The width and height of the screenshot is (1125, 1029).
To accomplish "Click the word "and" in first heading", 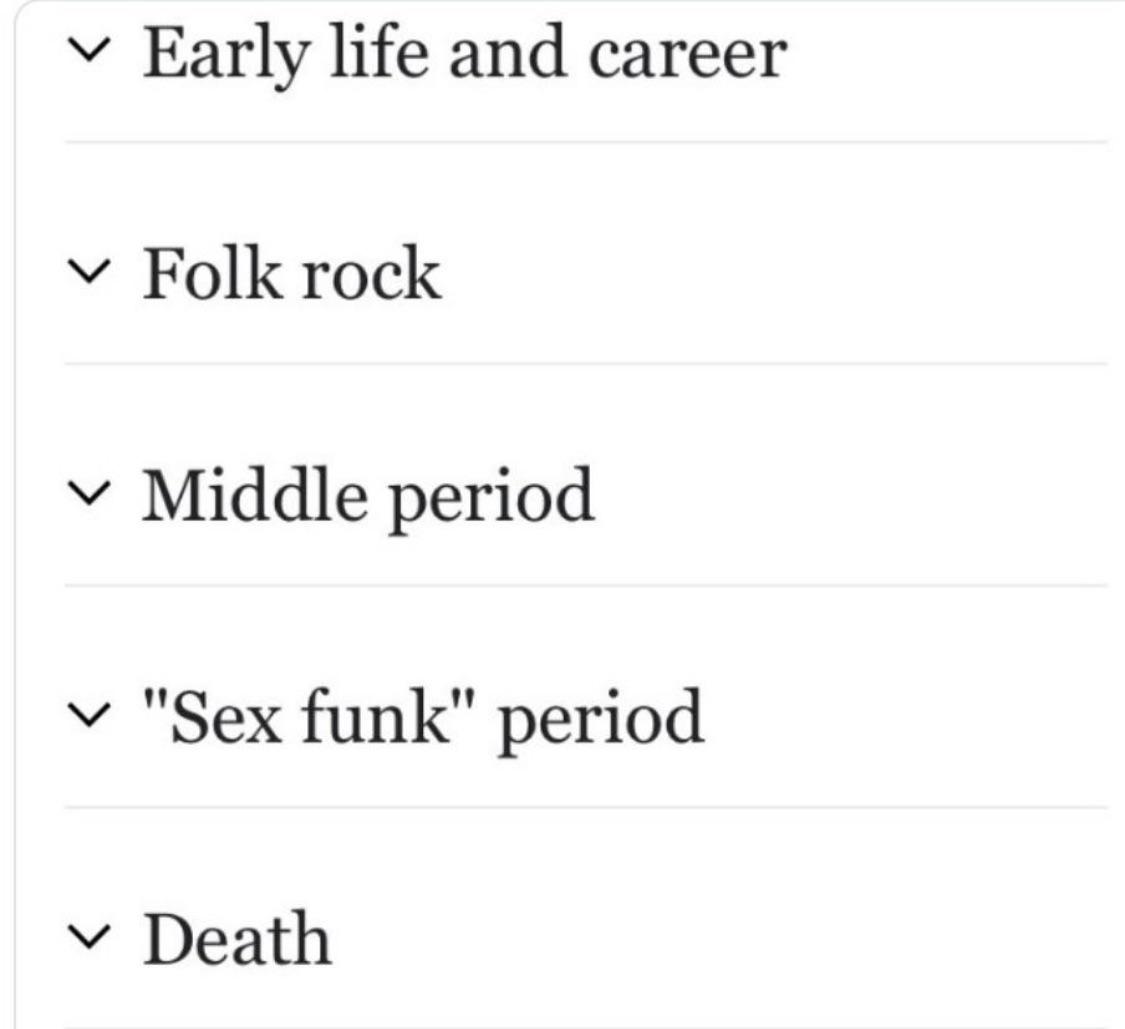I will point(507,52).
